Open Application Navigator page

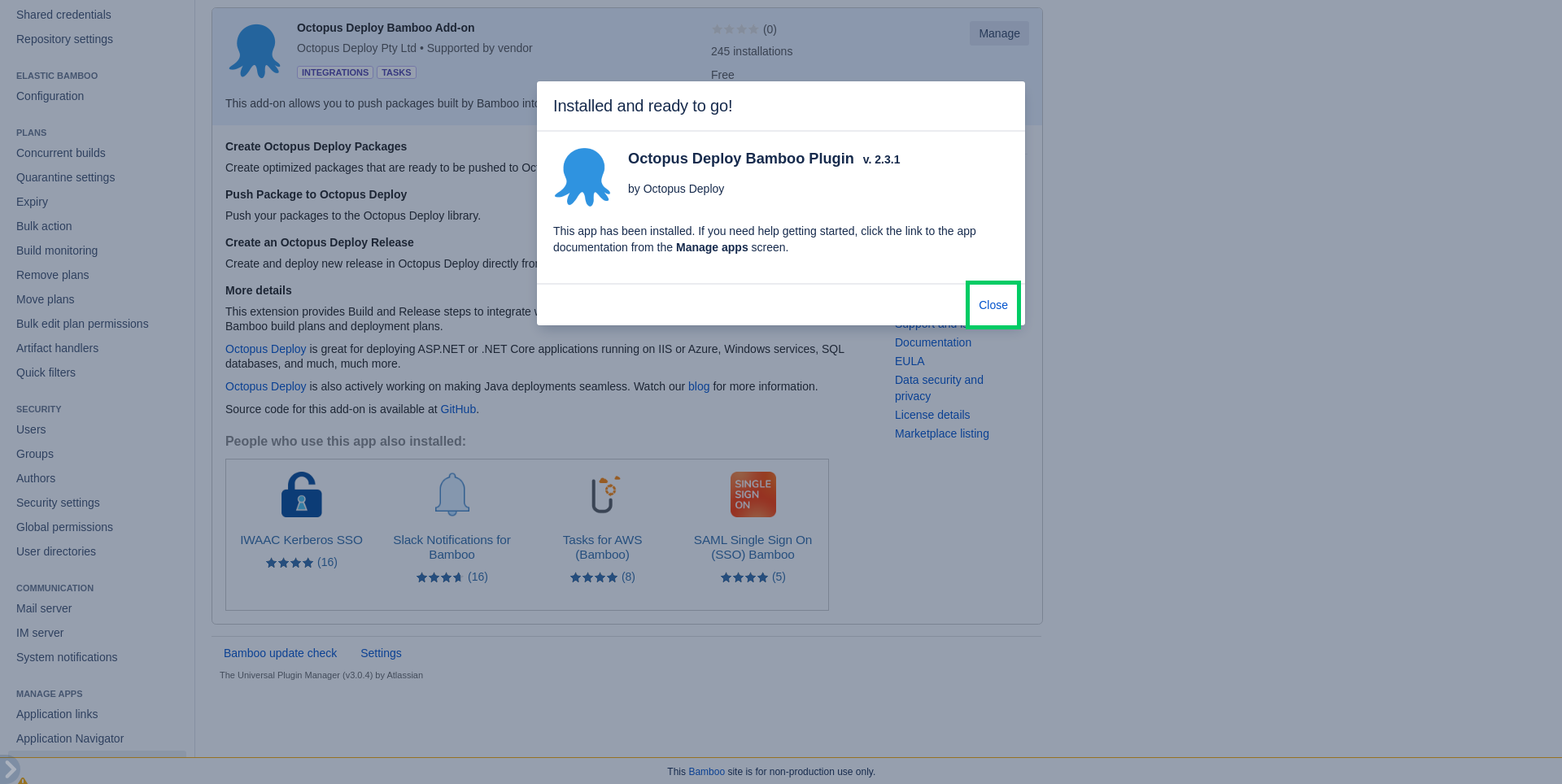(70, 738)
